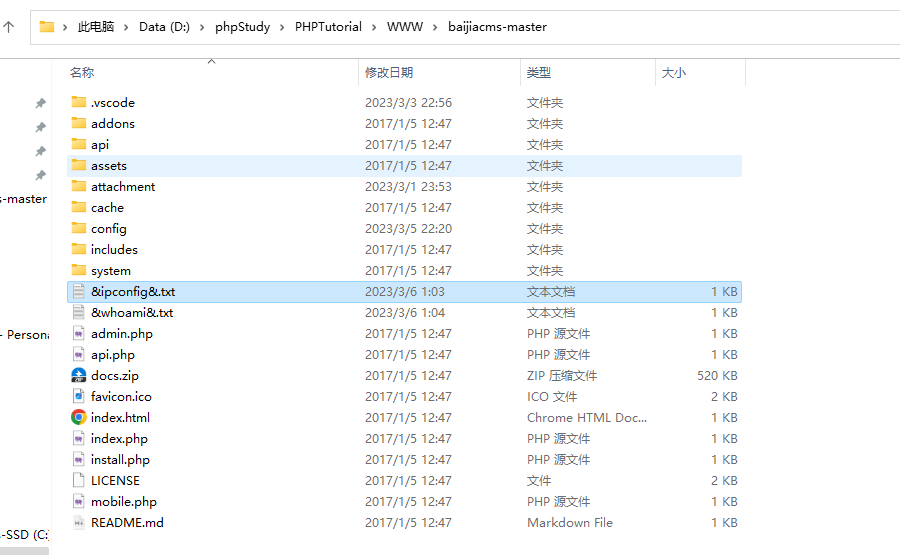900x555 pixels.
Task: Click the 2023/3/6 1:03 date cell
Action: point(405,292)
